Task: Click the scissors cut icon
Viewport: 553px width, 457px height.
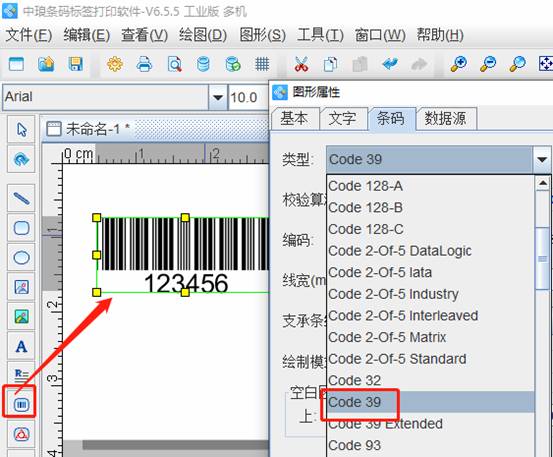Action: pyautogui.click(x=302, y=65)
